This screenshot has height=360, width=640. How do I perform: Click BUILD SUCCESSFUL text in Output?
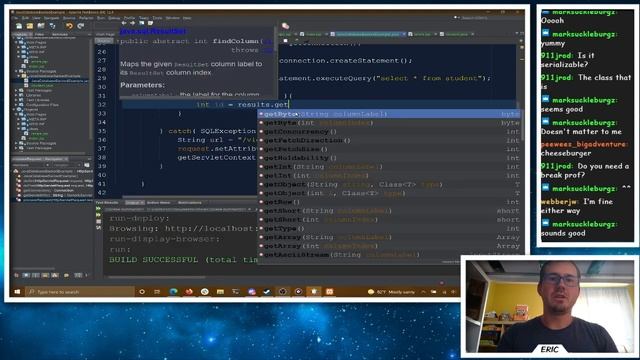153,260
